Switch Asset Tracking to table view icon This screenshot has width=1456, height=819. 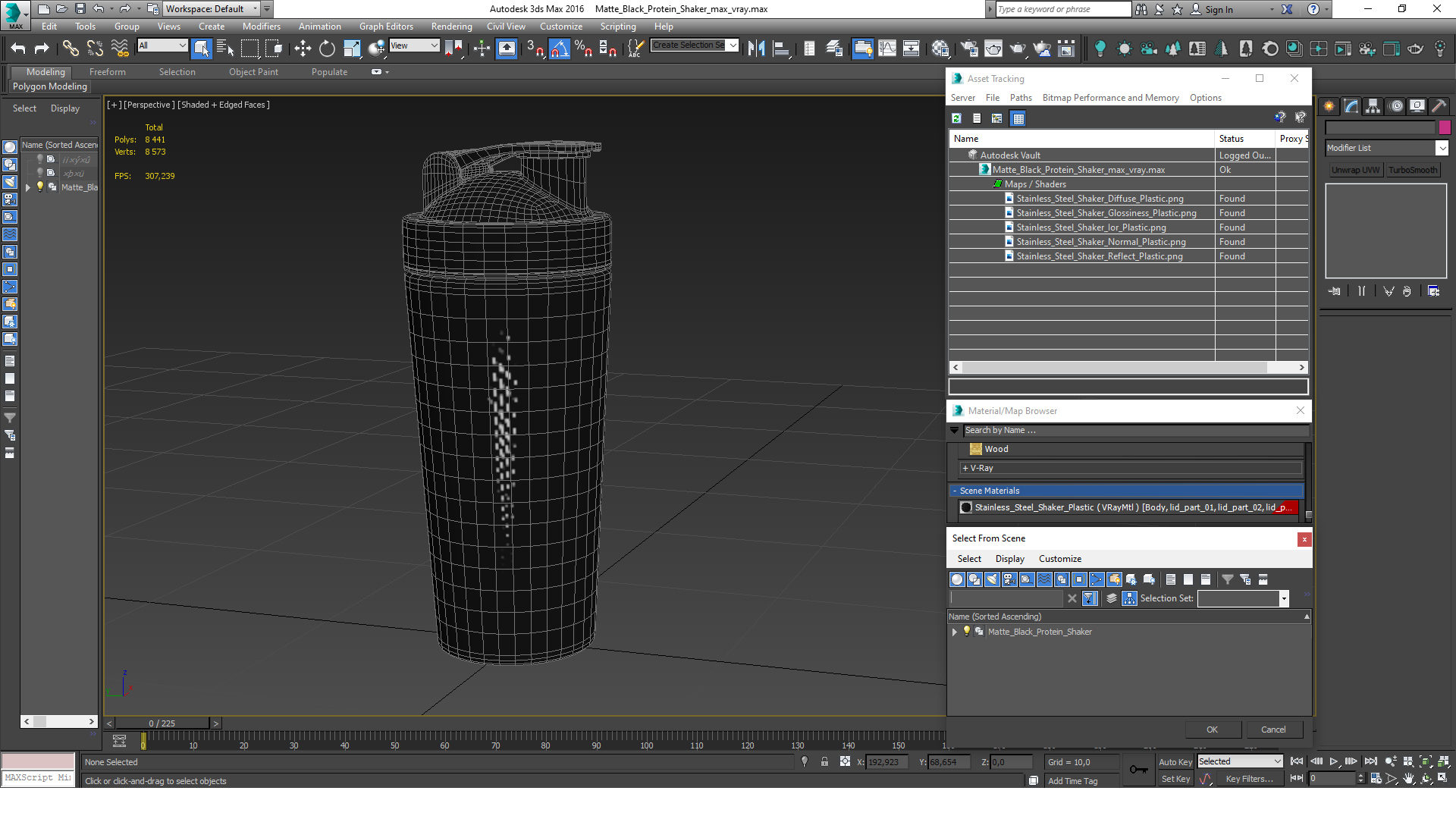coord(1018,118)
